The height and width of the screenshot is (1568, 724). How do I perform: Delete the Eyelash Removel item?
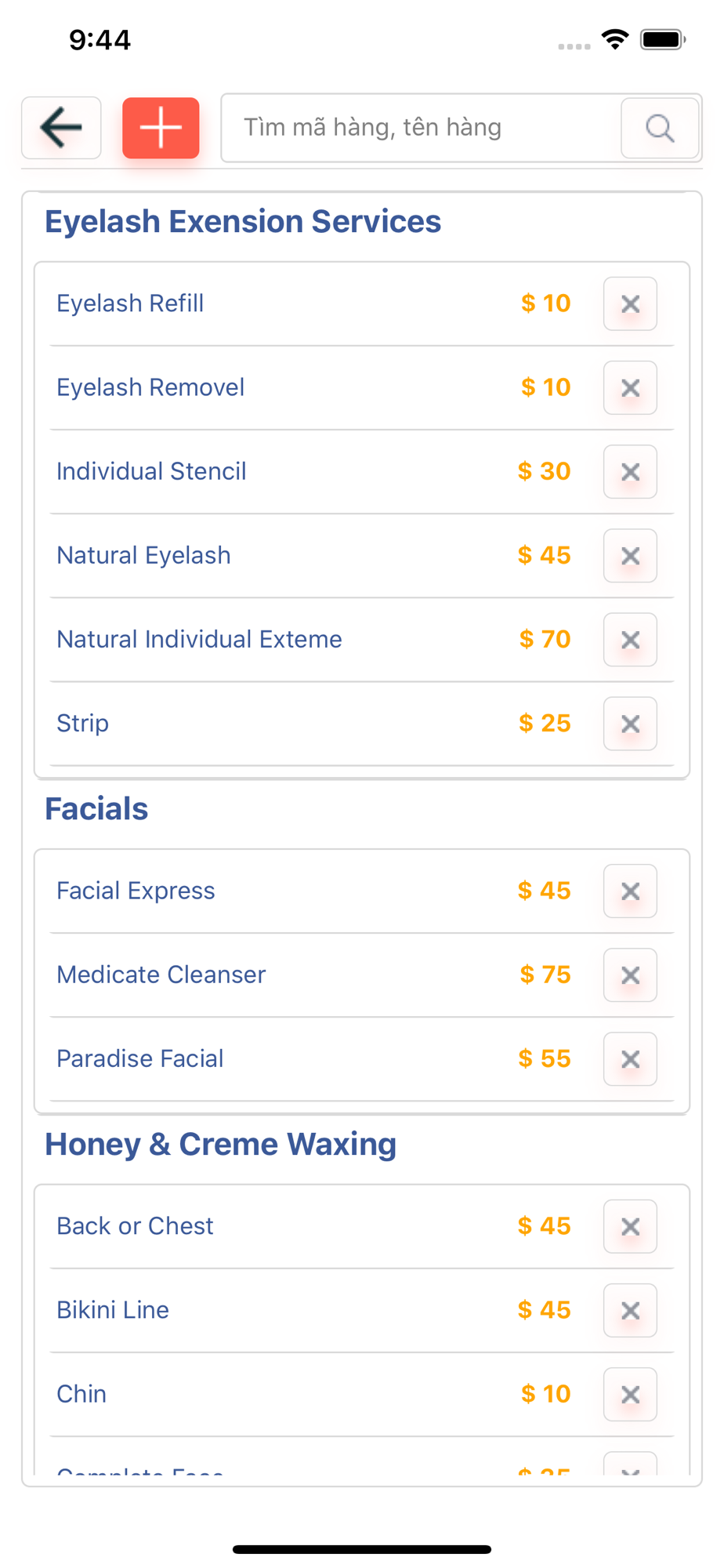(x=630, y=388)
